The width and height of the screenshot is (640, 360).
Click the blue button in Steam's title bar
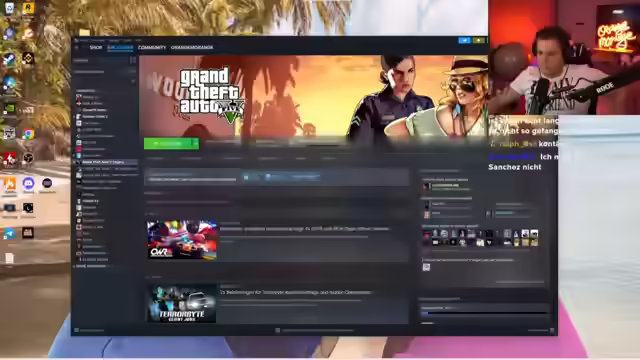point(464,40)
